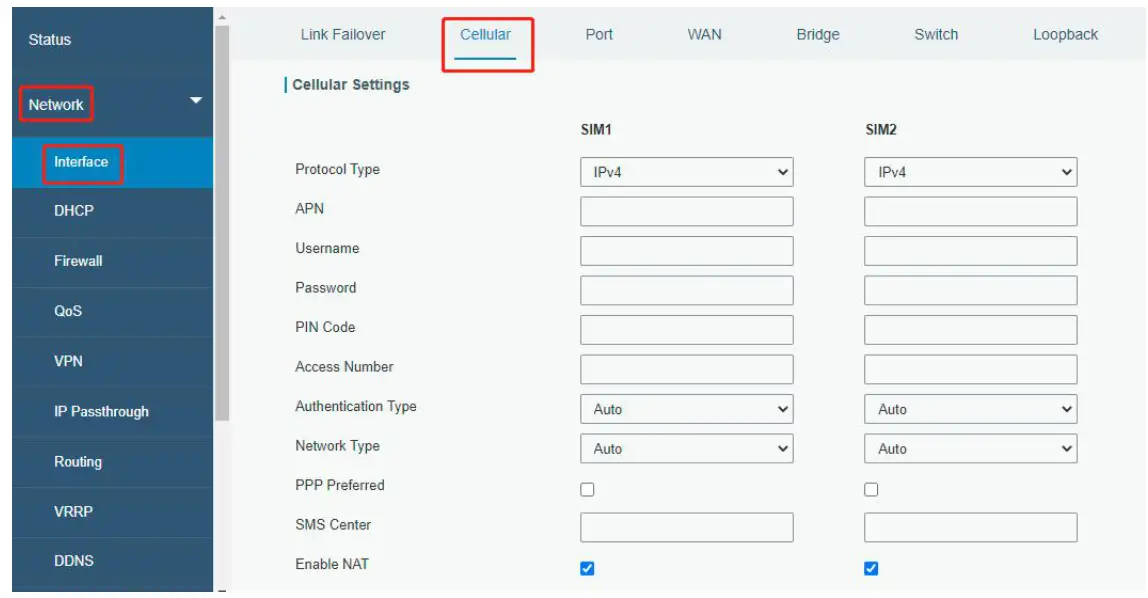This screenshot has height=598, width=1148.
Task: Collapse the Network menu arrow
Action: pyautogui.click(x=196, y=101)
